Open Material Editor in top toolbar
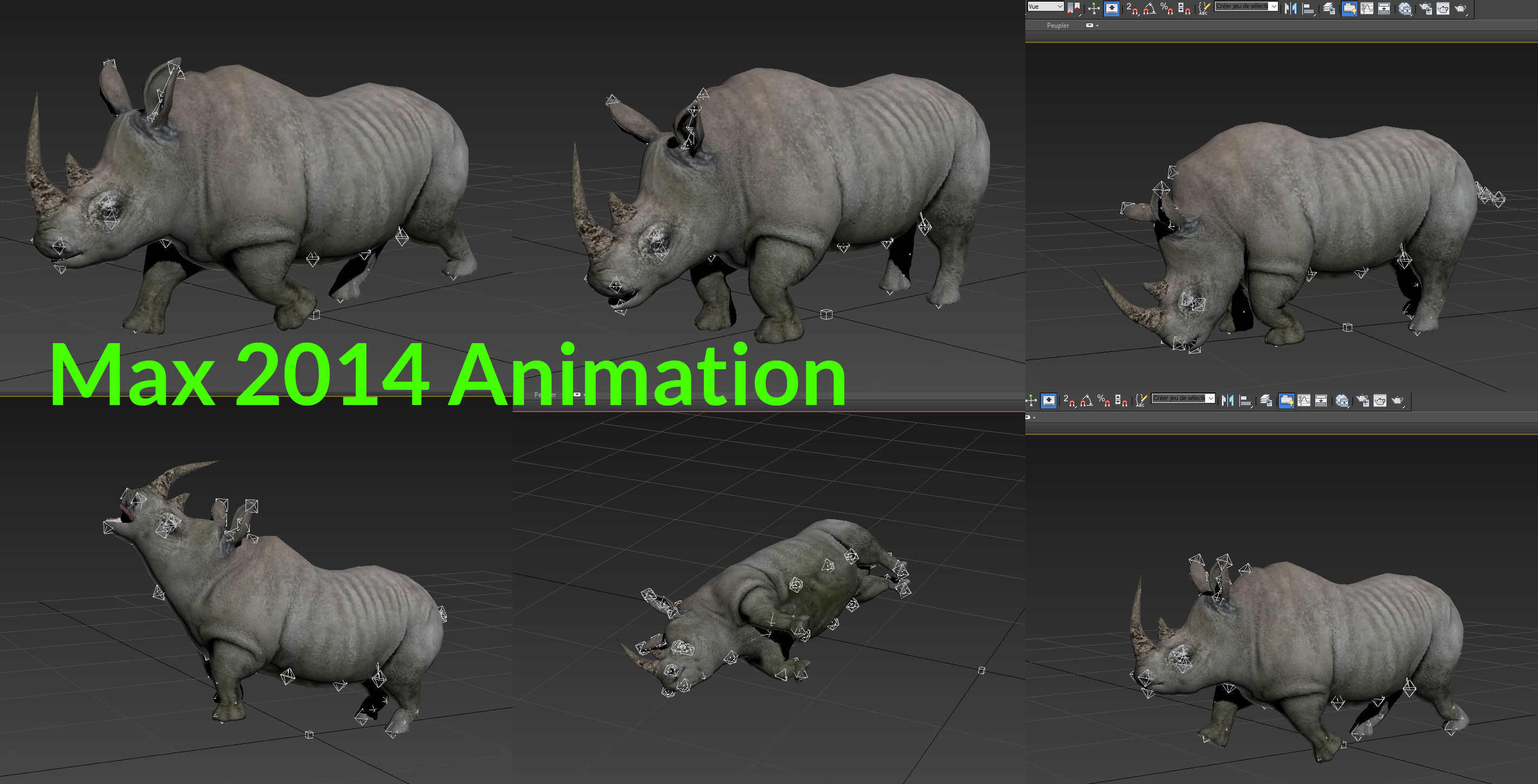1538x784 pixels. click(1404, 8)
